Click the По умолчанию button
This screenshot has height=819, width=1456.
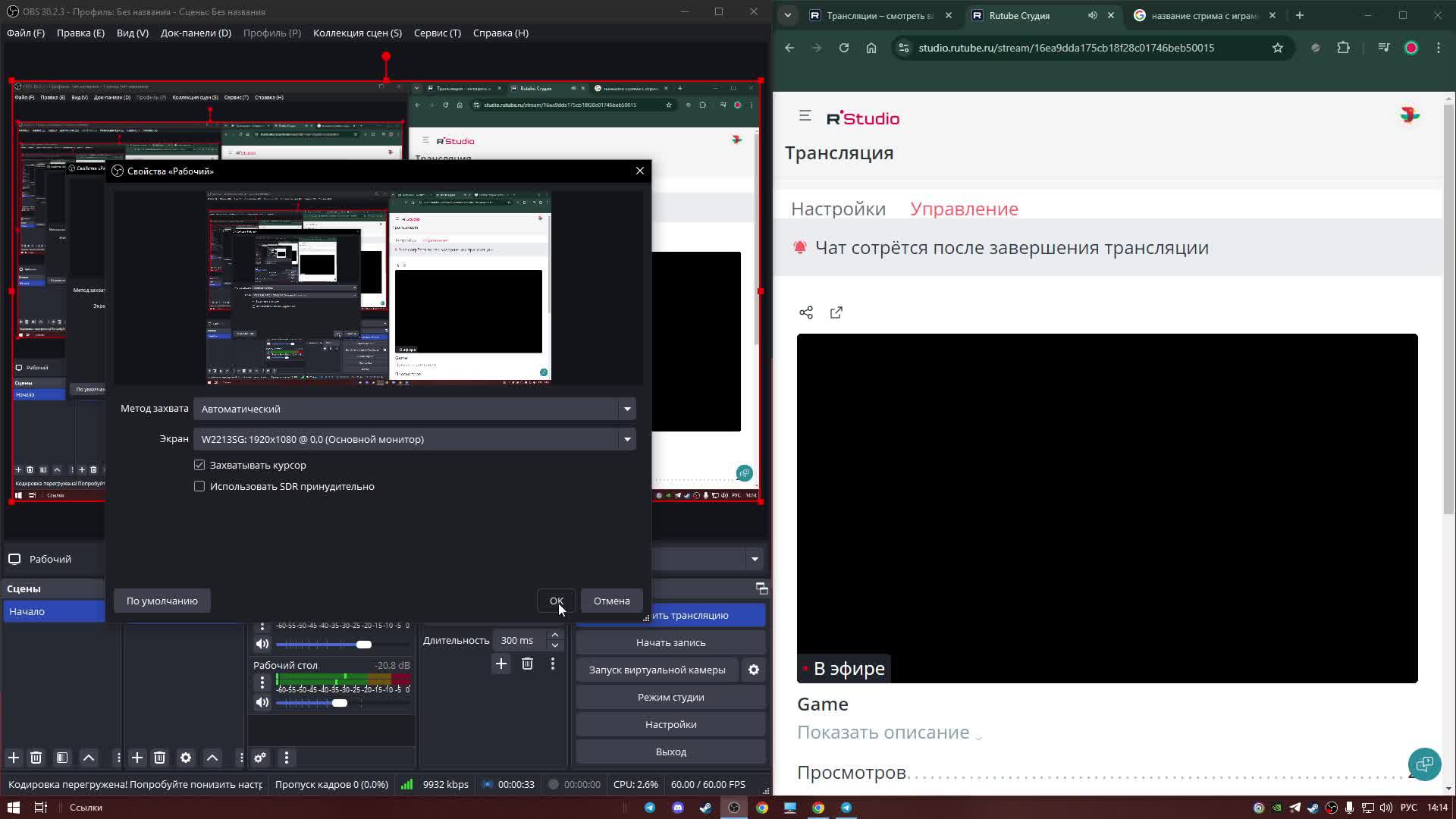pos(162,601)
